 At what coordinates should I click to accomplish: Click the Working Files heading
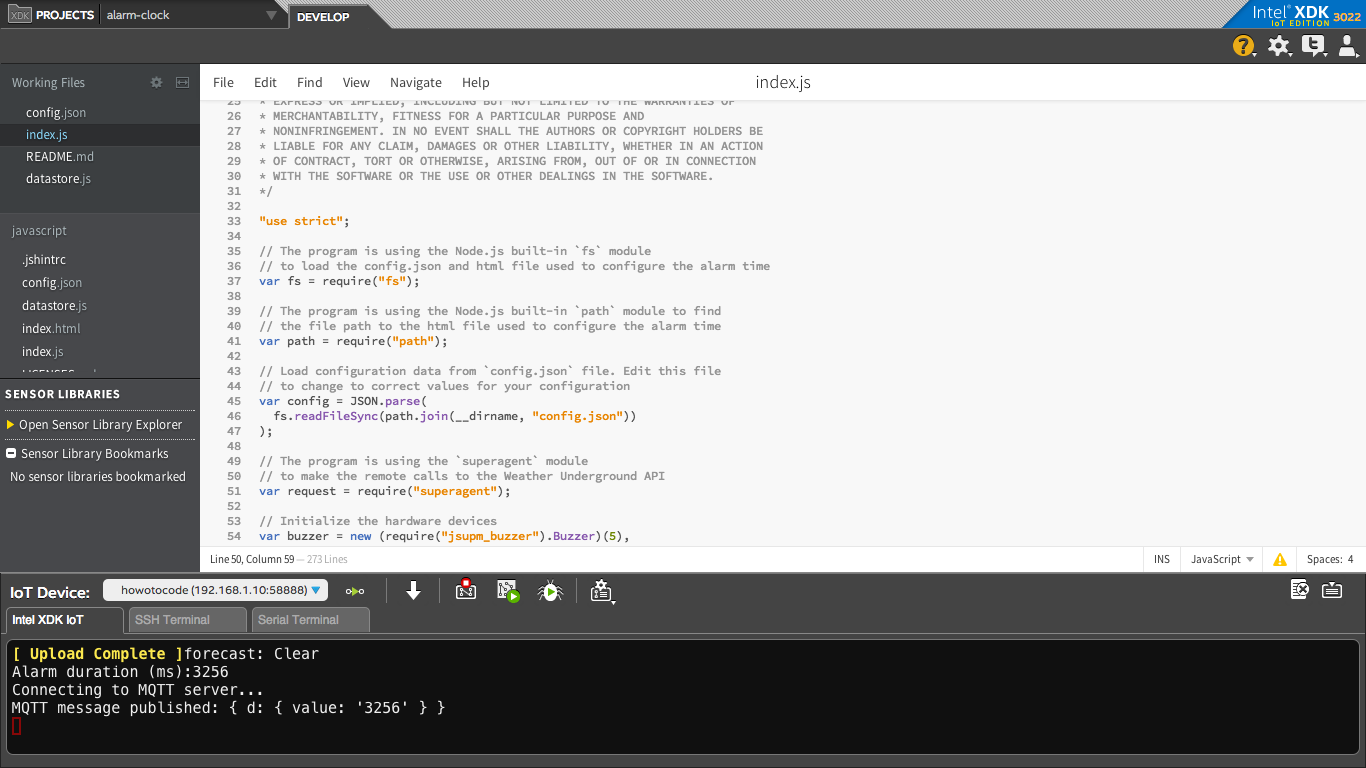click(48, 83)
